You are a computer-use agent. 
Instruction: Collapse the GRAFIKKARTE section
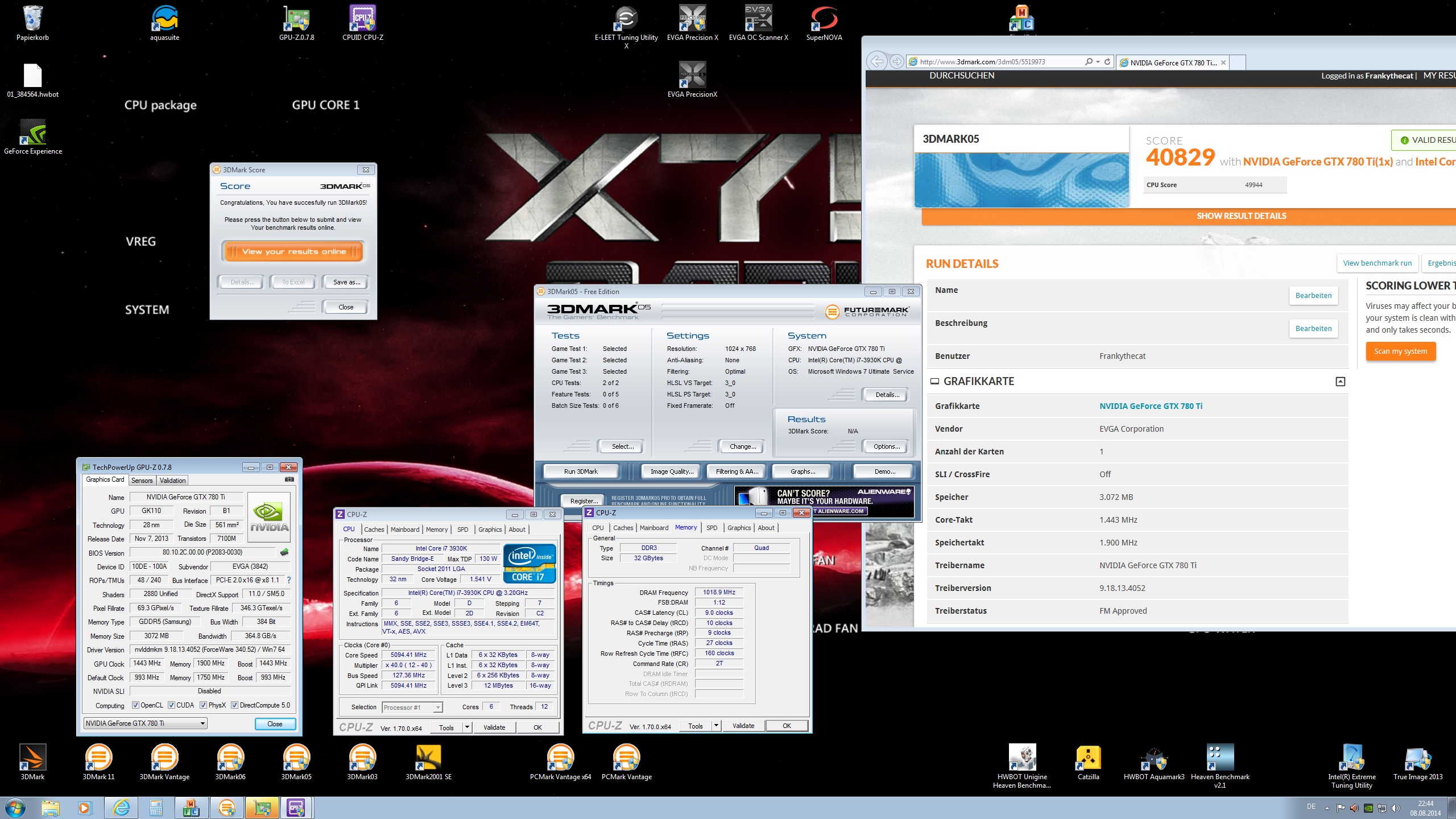1341,382
